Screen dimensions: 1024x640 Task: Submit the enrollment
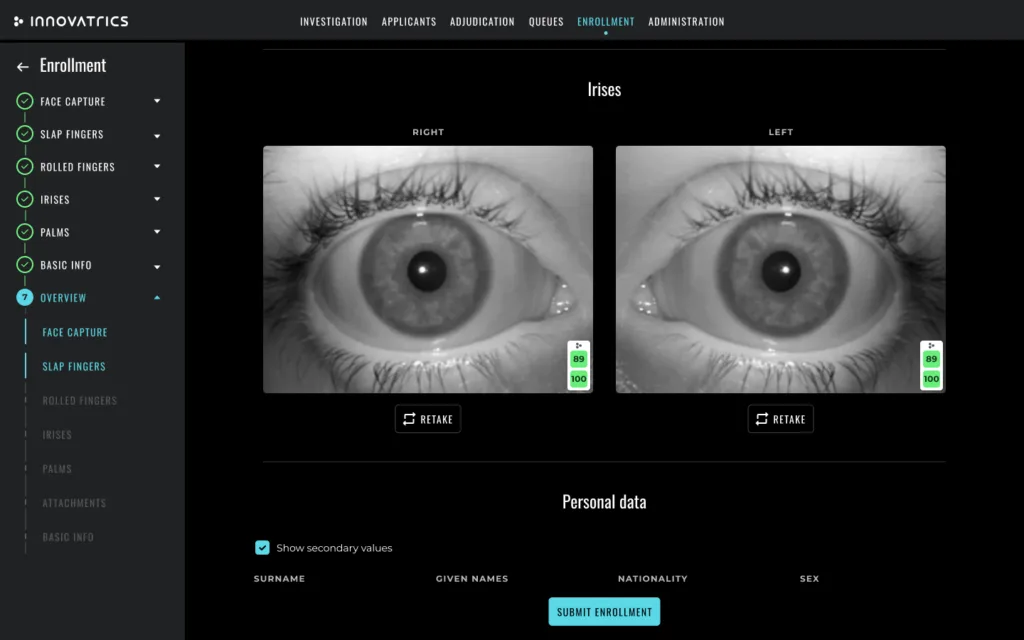tap(604, 611)
